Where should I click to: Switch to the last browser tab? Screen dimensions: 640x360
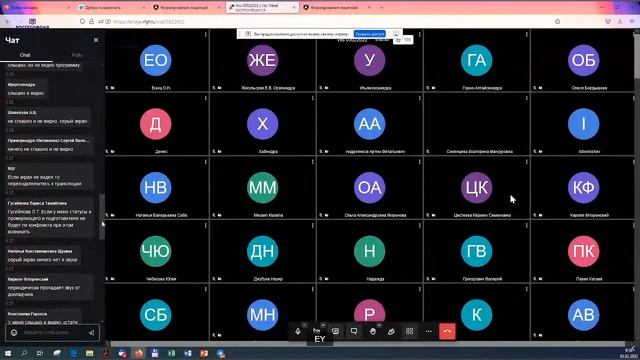point(337,7)
